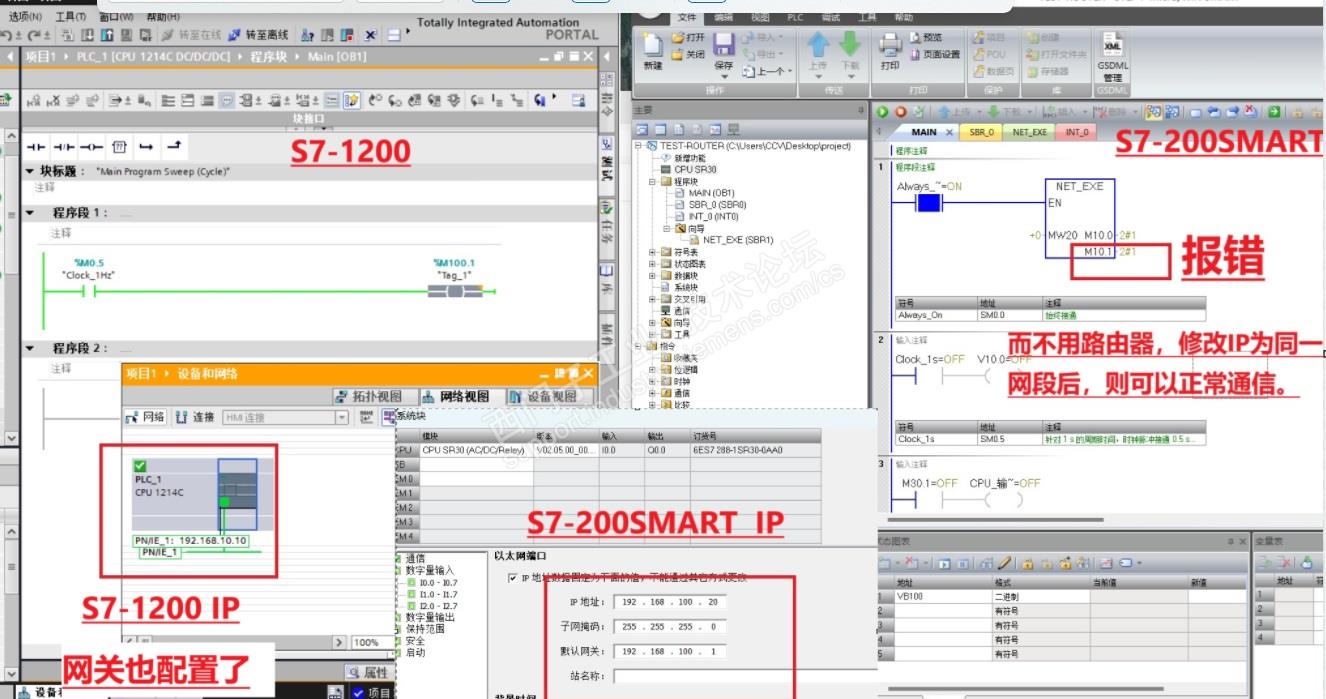Click the green download icon at the editor toolbar end
Viewport: 1326px width, 699px height.
click(x=1275, y=112)
